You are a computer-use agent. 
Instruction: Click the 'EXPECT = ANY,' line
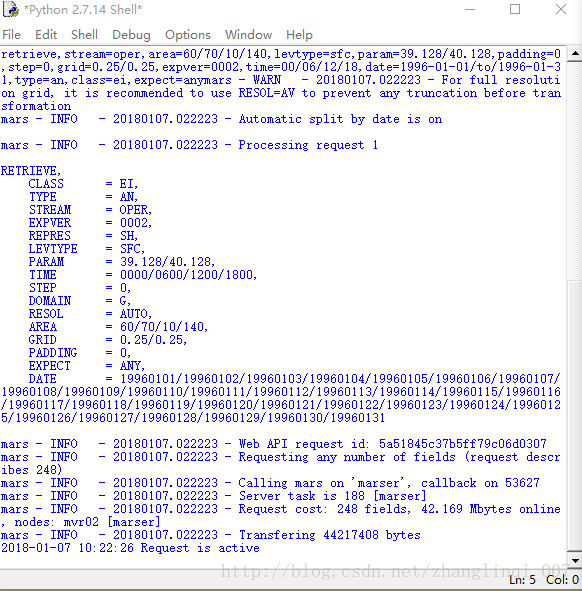tap(87, 366)
